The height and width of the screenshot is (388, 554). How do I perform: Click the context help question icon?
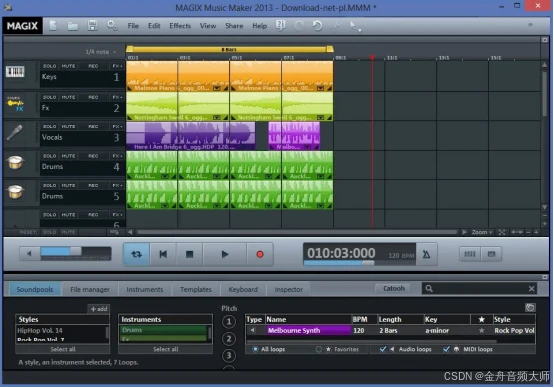point(281,25)
